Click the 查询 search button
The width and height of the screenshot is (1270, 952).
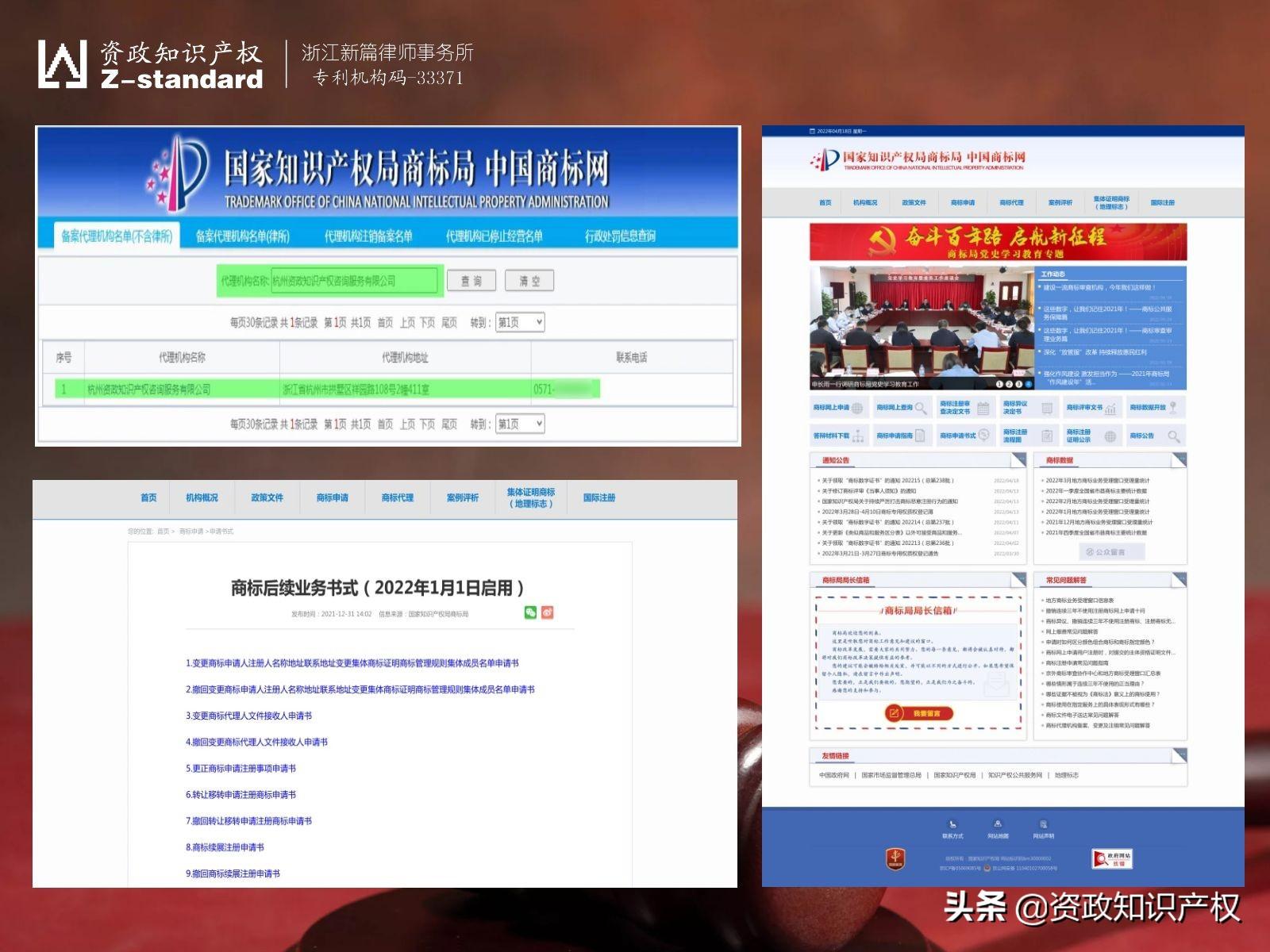[471, 281]
